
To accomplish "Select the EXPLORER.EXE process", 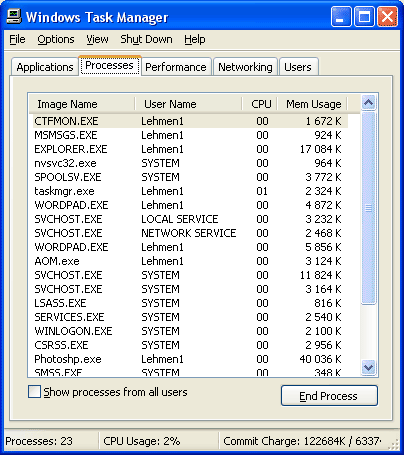I will click(x=190, y=149).
